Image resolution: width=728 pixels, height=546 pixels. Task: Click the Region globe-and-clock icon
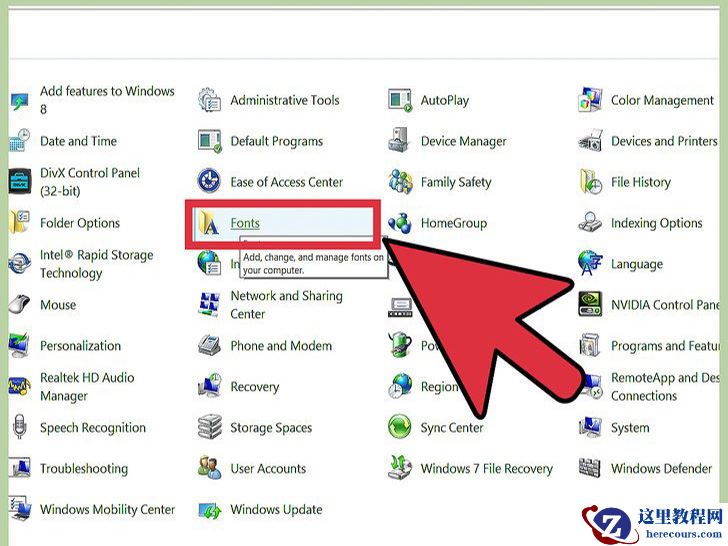[x=400, y=386]
